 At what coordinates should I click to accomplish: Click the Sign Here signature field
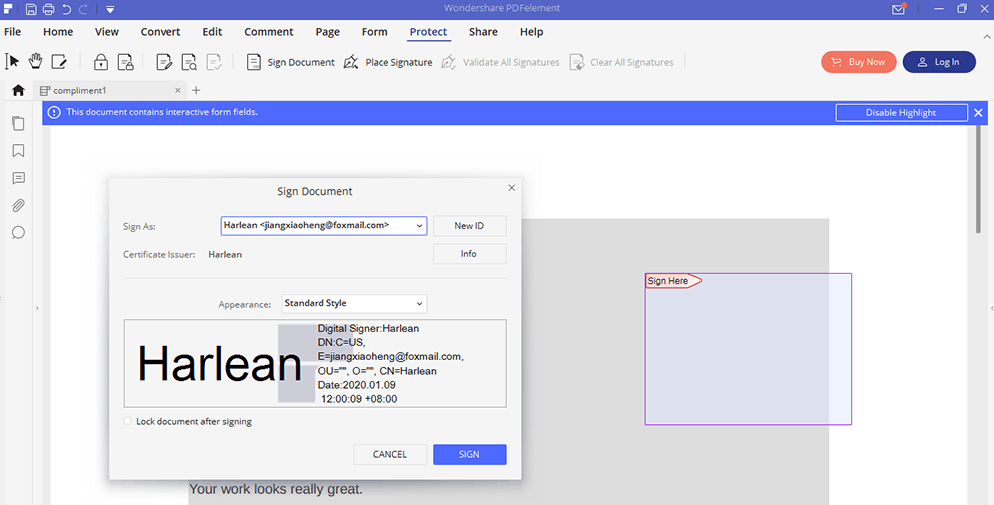748,349
